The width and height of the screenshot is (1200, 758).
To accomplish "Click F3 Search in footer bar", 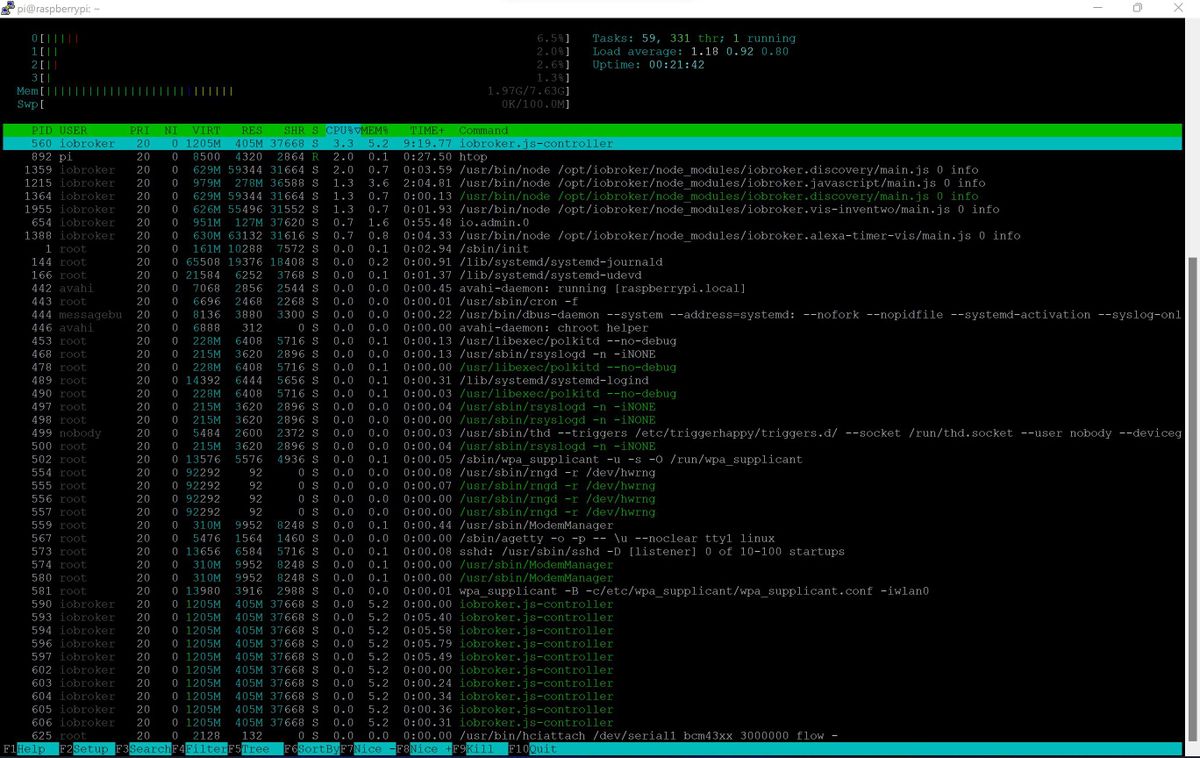I will (143, 749).
